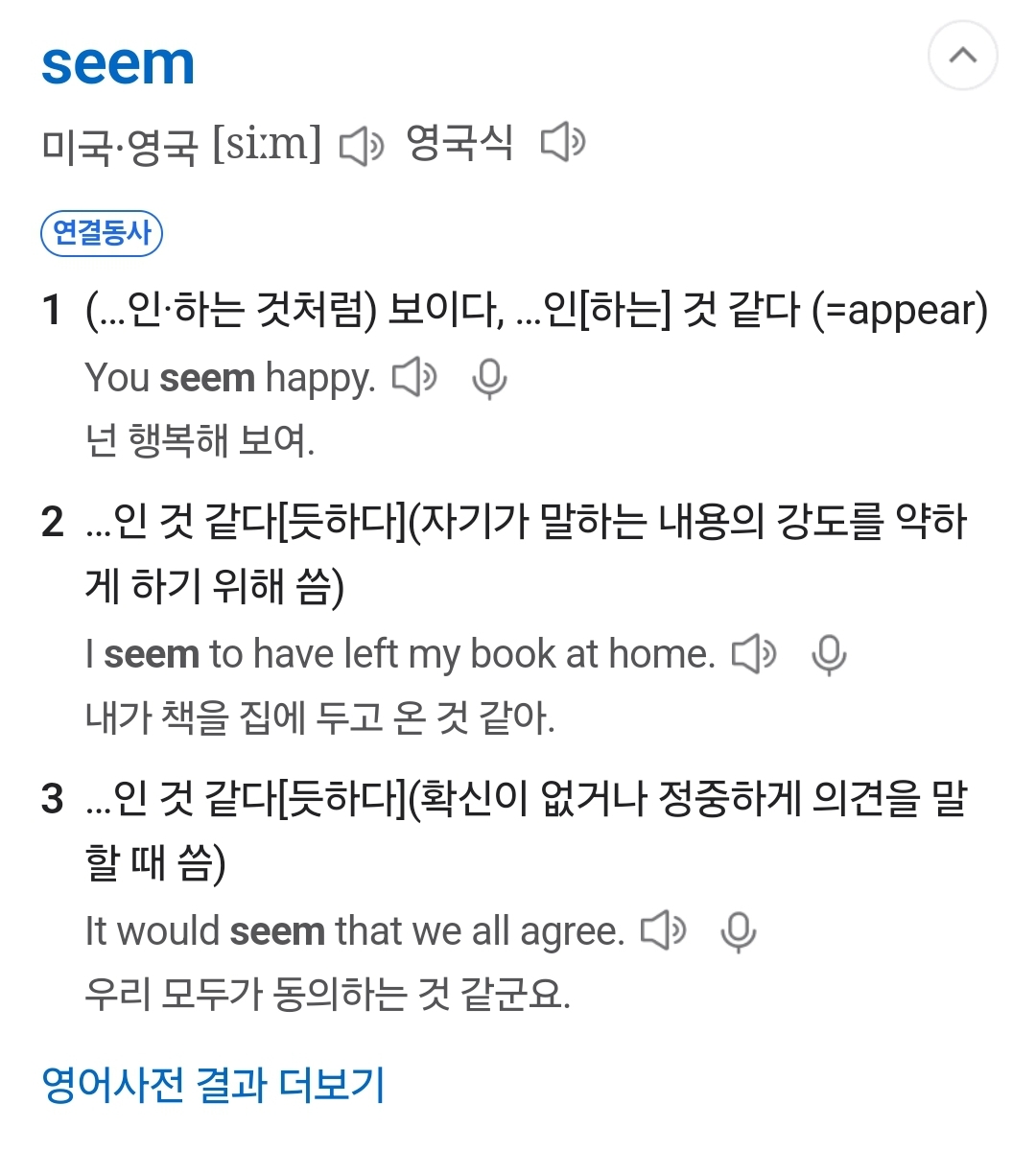
Task: Select definition 2 about 강도를 약하게
Action: (526, 554)
